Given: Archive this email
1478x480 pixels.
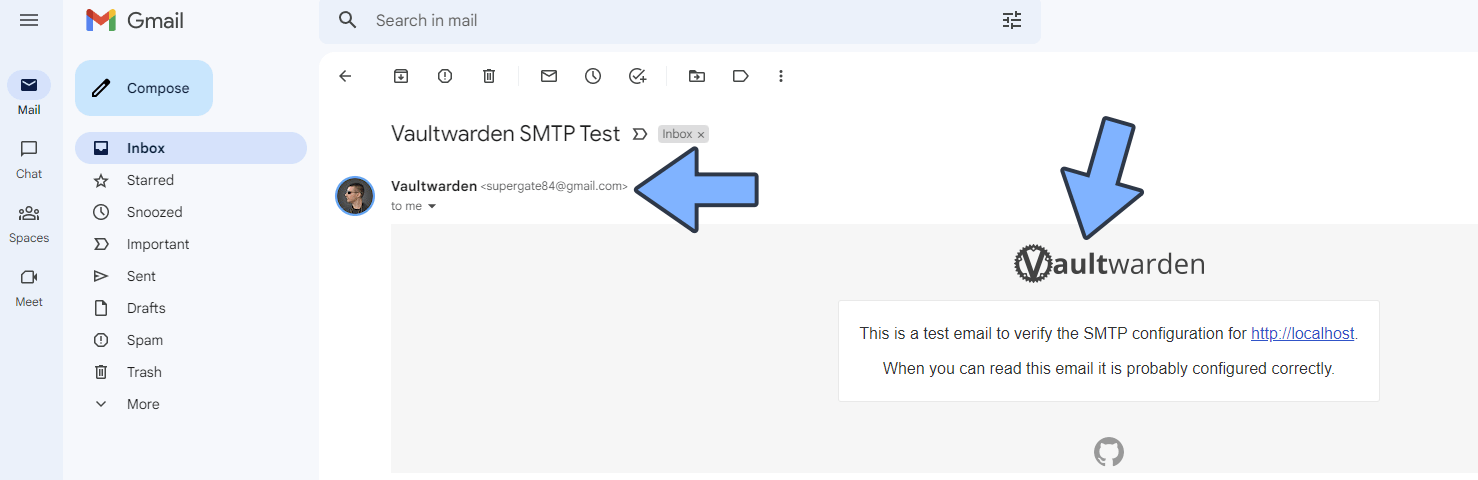Looking at the screenshot, I should (401, 76).
